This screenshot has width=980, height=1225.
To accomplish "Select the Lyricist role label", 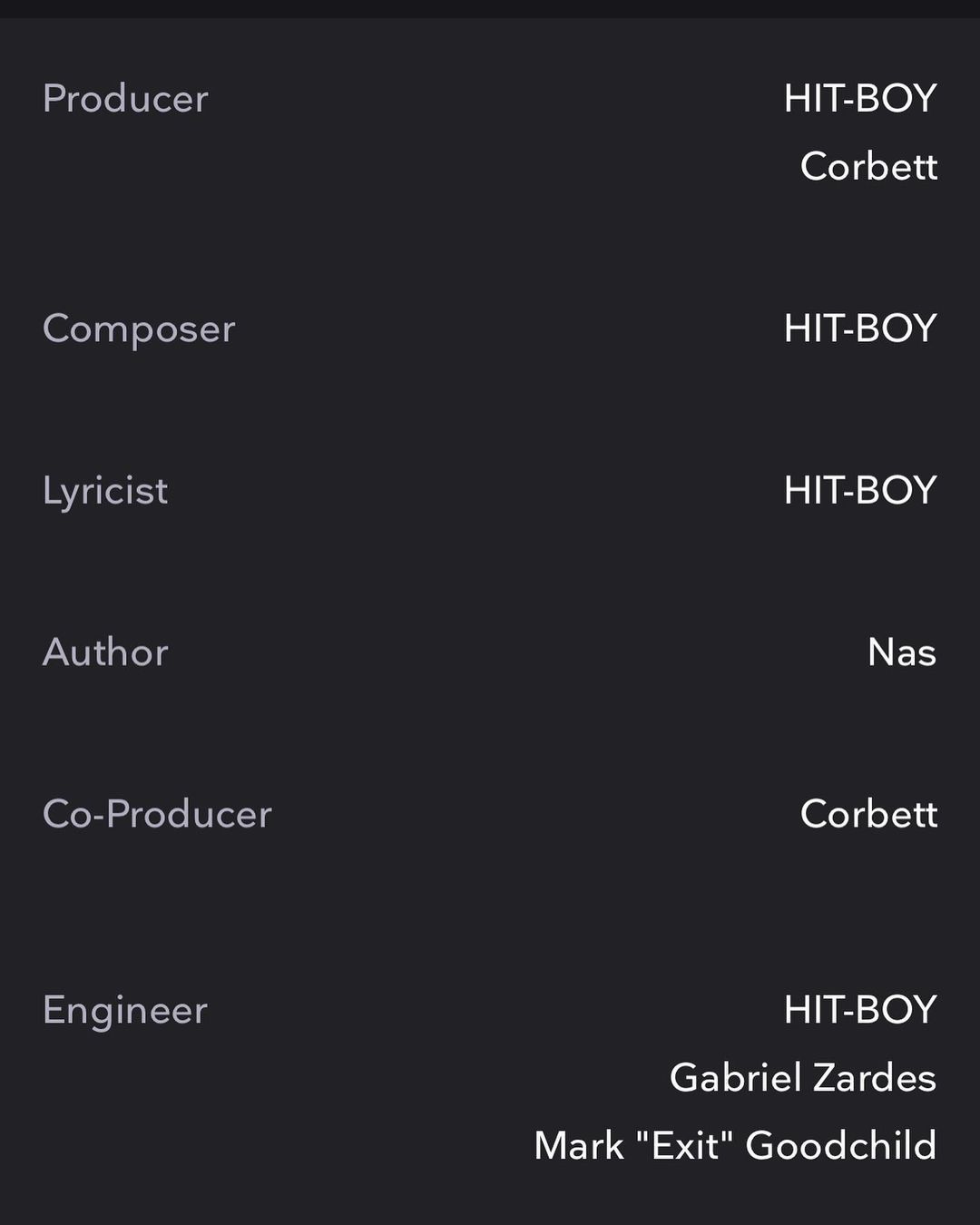I will tap(105, 490).
